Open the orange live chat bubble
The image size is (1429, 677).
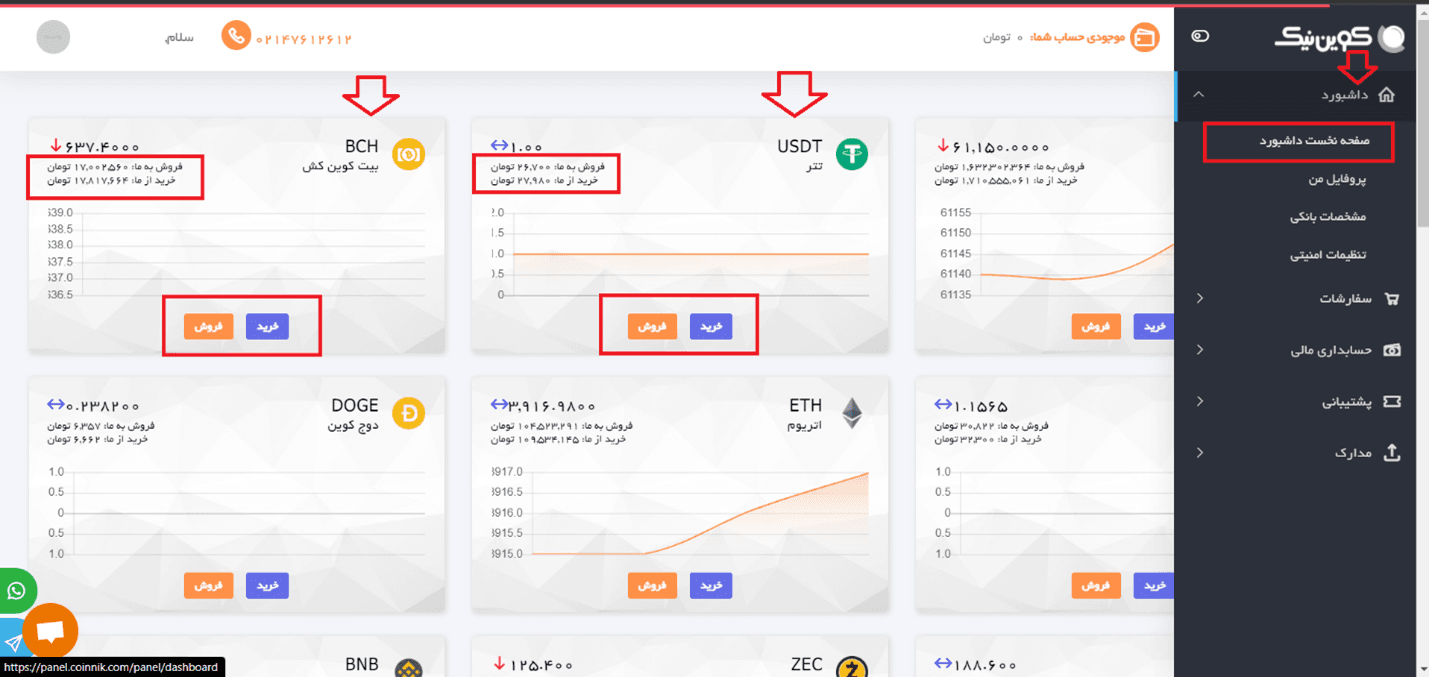tap(50, 632)
